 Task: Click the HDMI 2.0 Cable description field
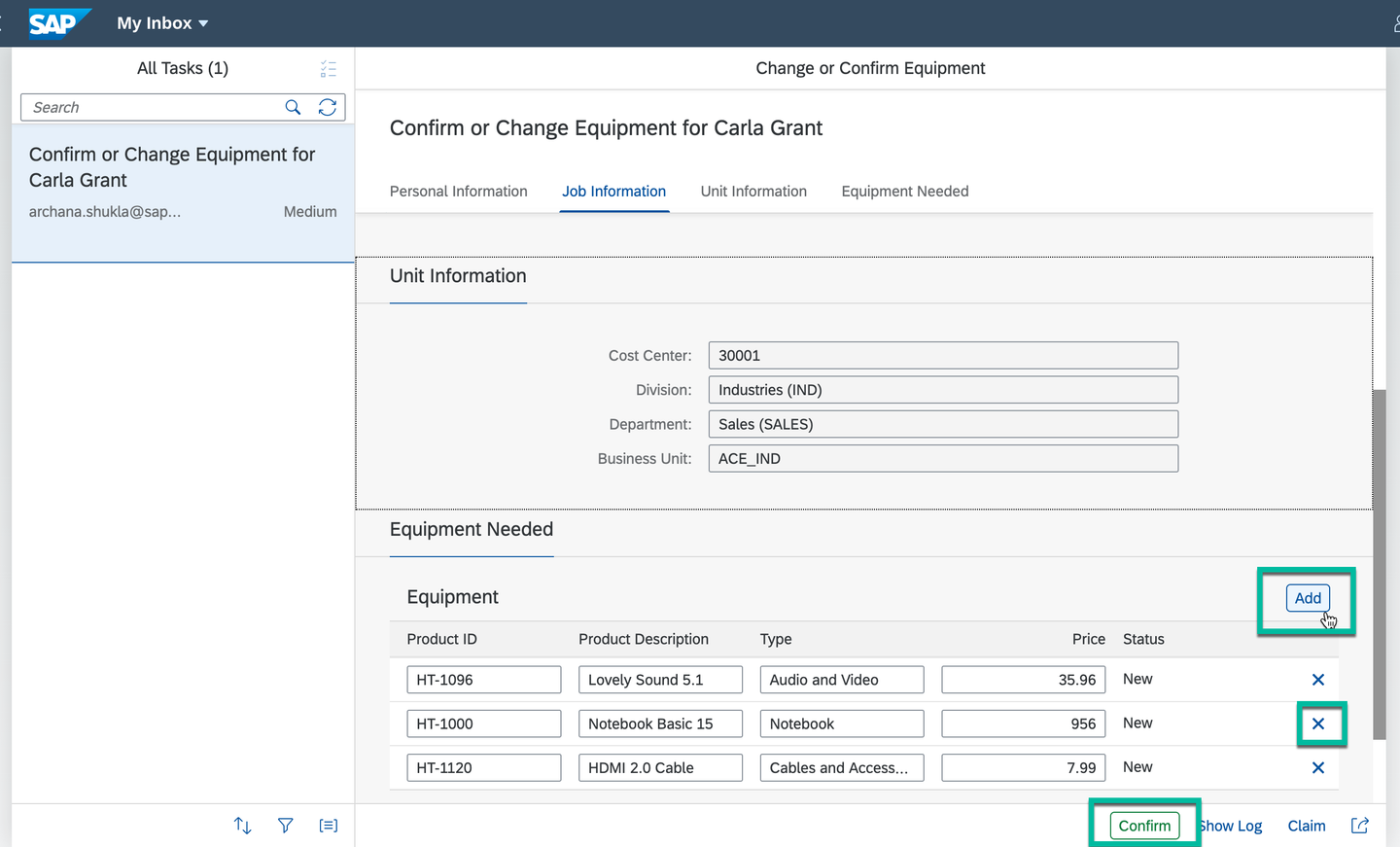click(660, 767)
